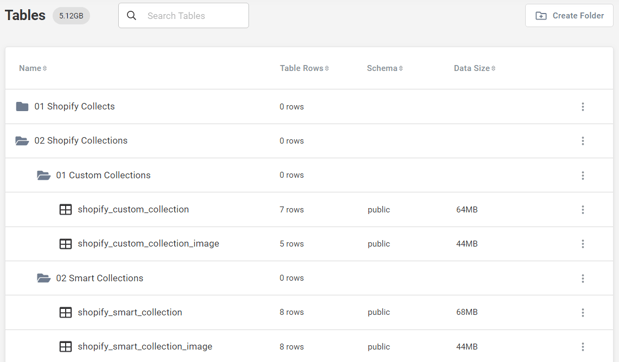
Task: Click the Tables page heading
Action: click(x=25, y=15)
